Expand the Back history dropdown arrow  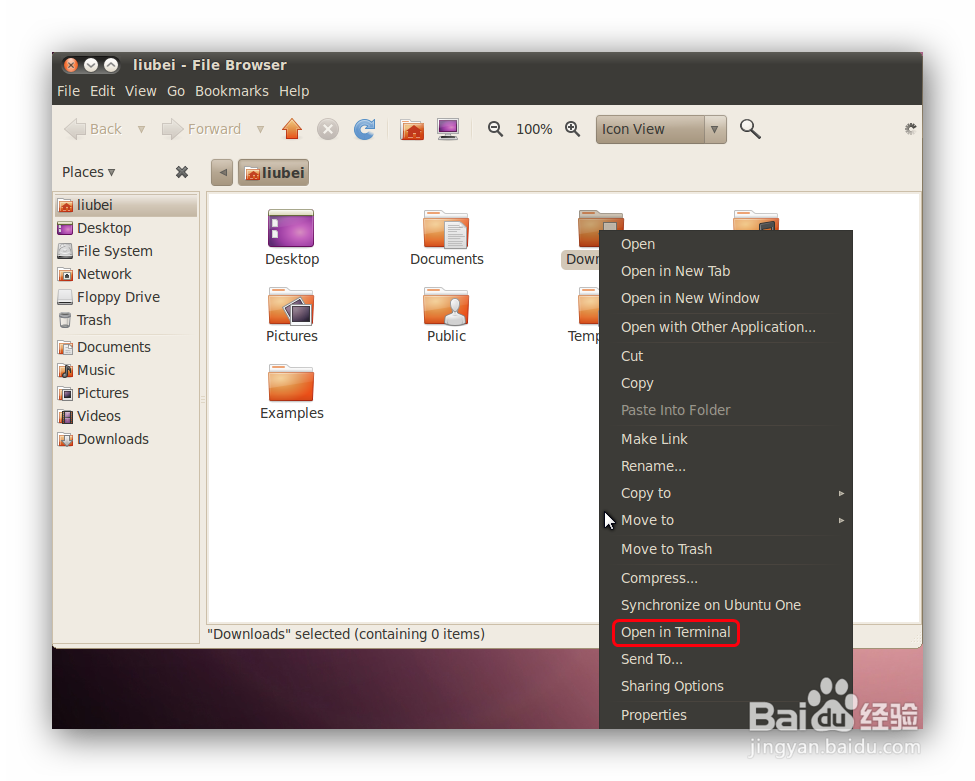(x=141, y=129)
